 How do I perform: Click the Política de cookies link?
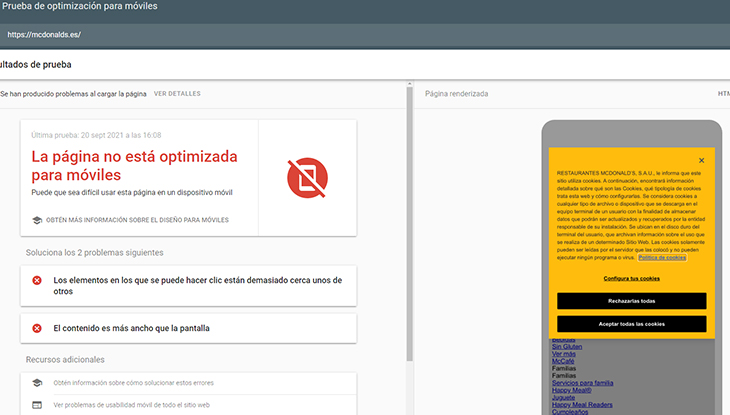(662, 258)
